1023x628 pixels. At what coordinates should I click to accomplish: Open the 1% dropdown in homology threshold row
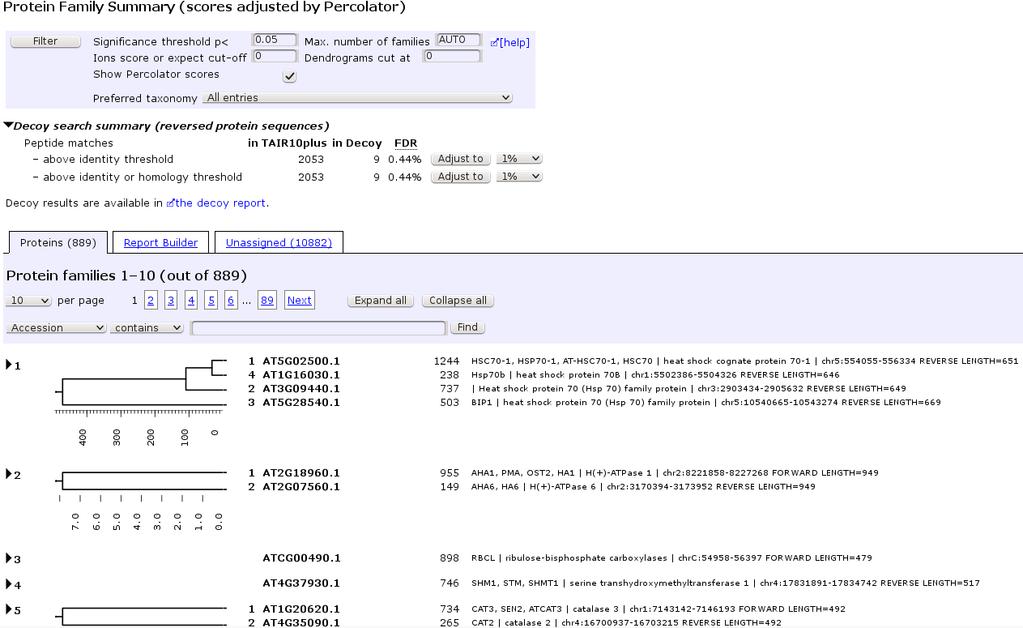click(x=519, y=176)
